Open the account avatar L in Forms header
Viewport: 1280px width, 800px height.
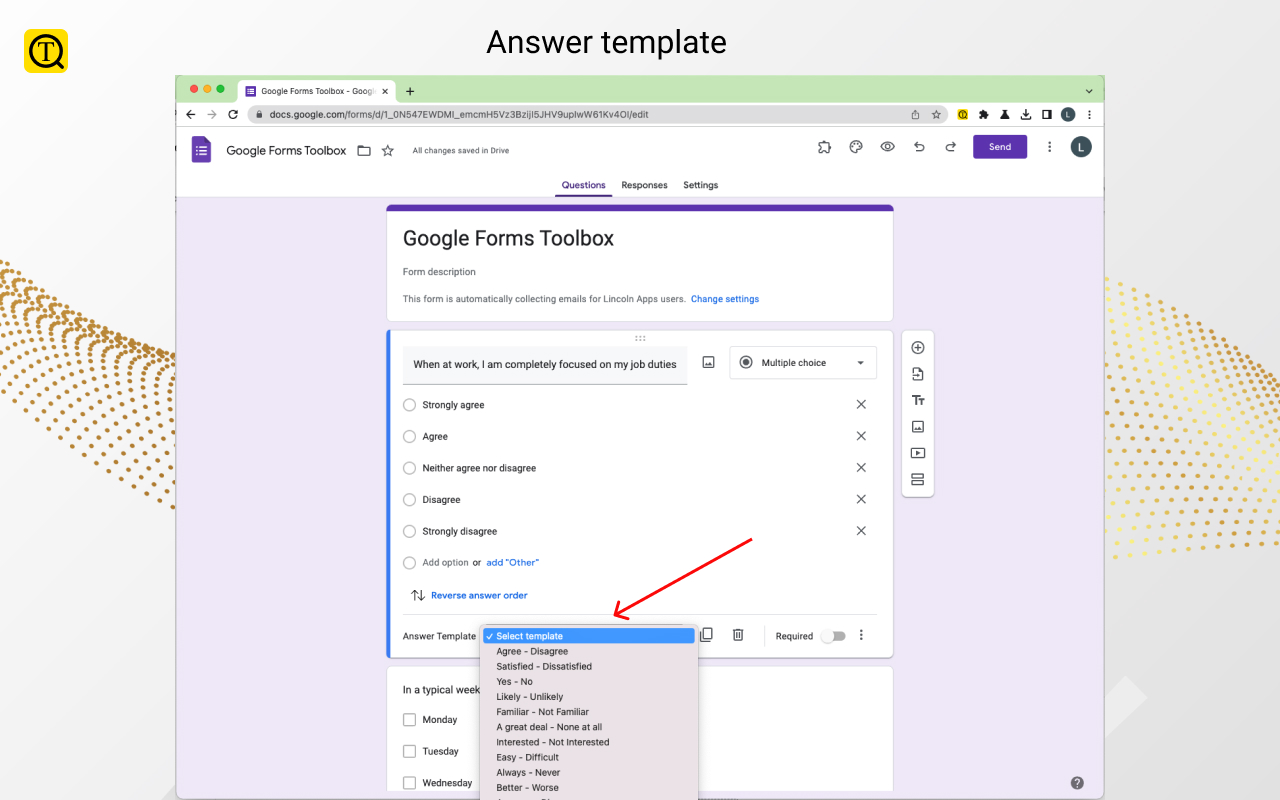1081,147
